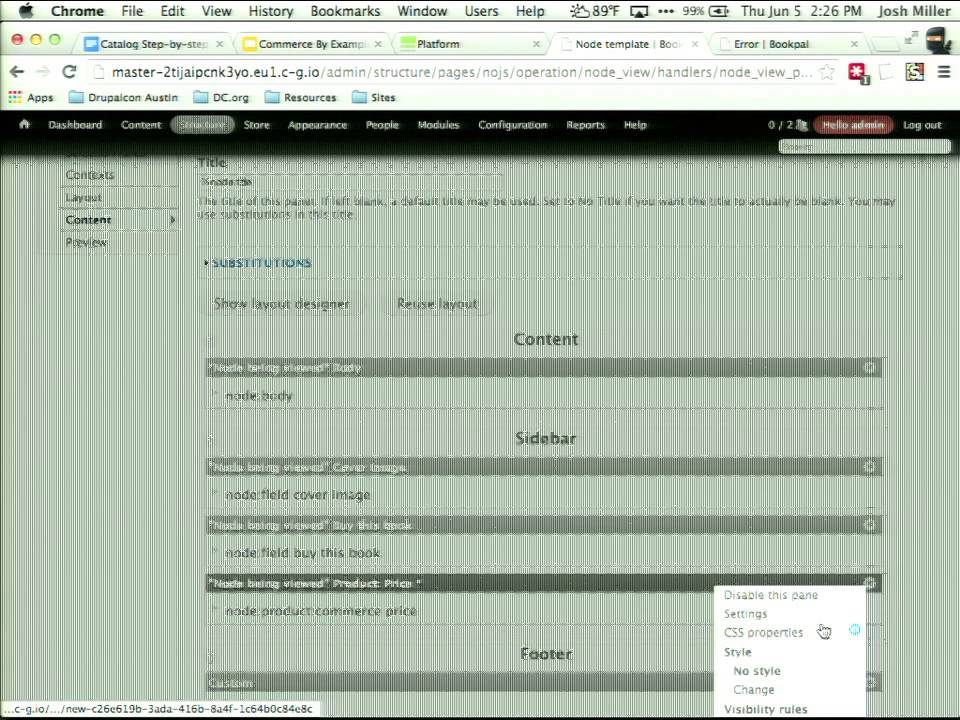960x720 pixels.
Task: Reload the page with the browser refresh icon
Action: tap(69, 72)
